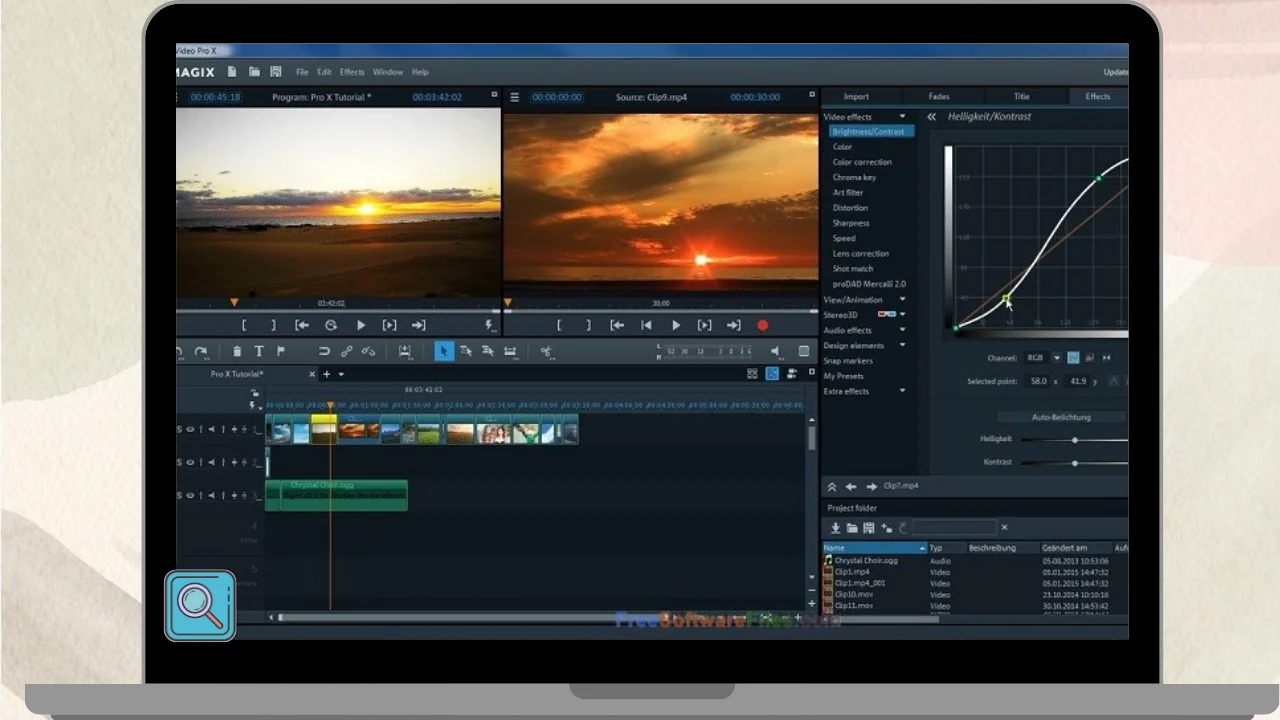Click the scissors cut tool
The height and width of the screenshot is (720, 1280).
(x=547, y=351)
